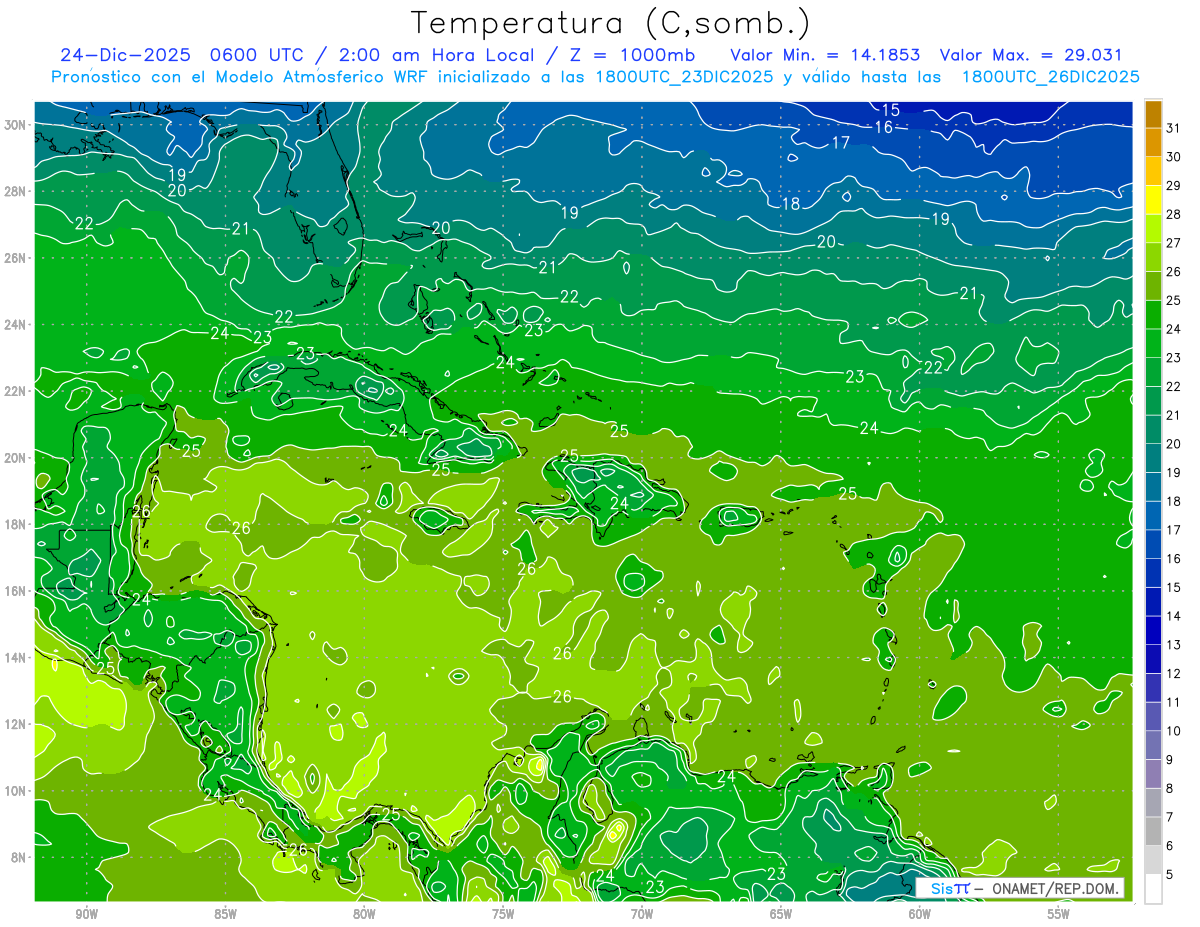Click the '8N' latitude axis label
Screen dimensions: 1200x927
[x=19, y=857]
